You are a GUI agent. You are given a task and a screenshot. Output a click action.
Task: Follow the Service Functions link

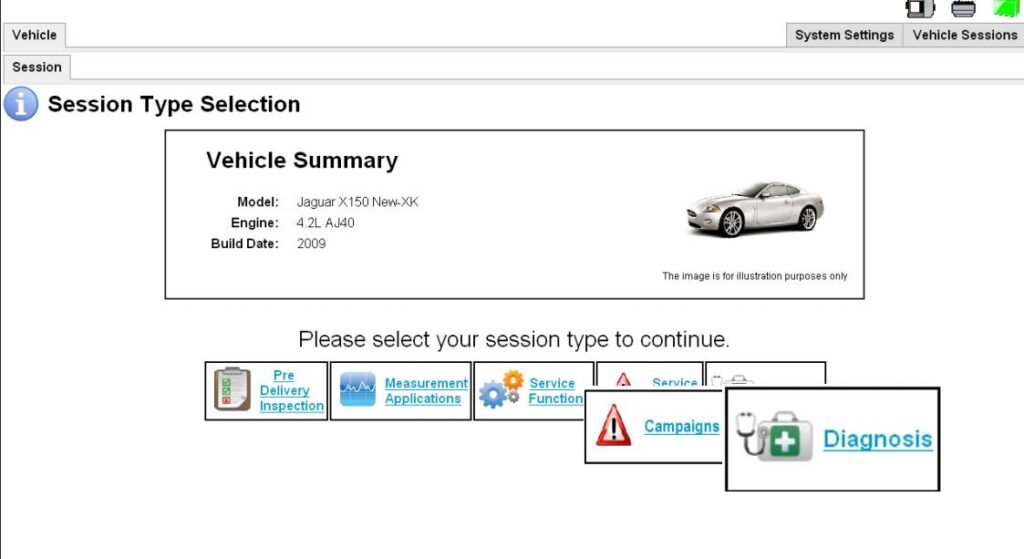[554, 391]
